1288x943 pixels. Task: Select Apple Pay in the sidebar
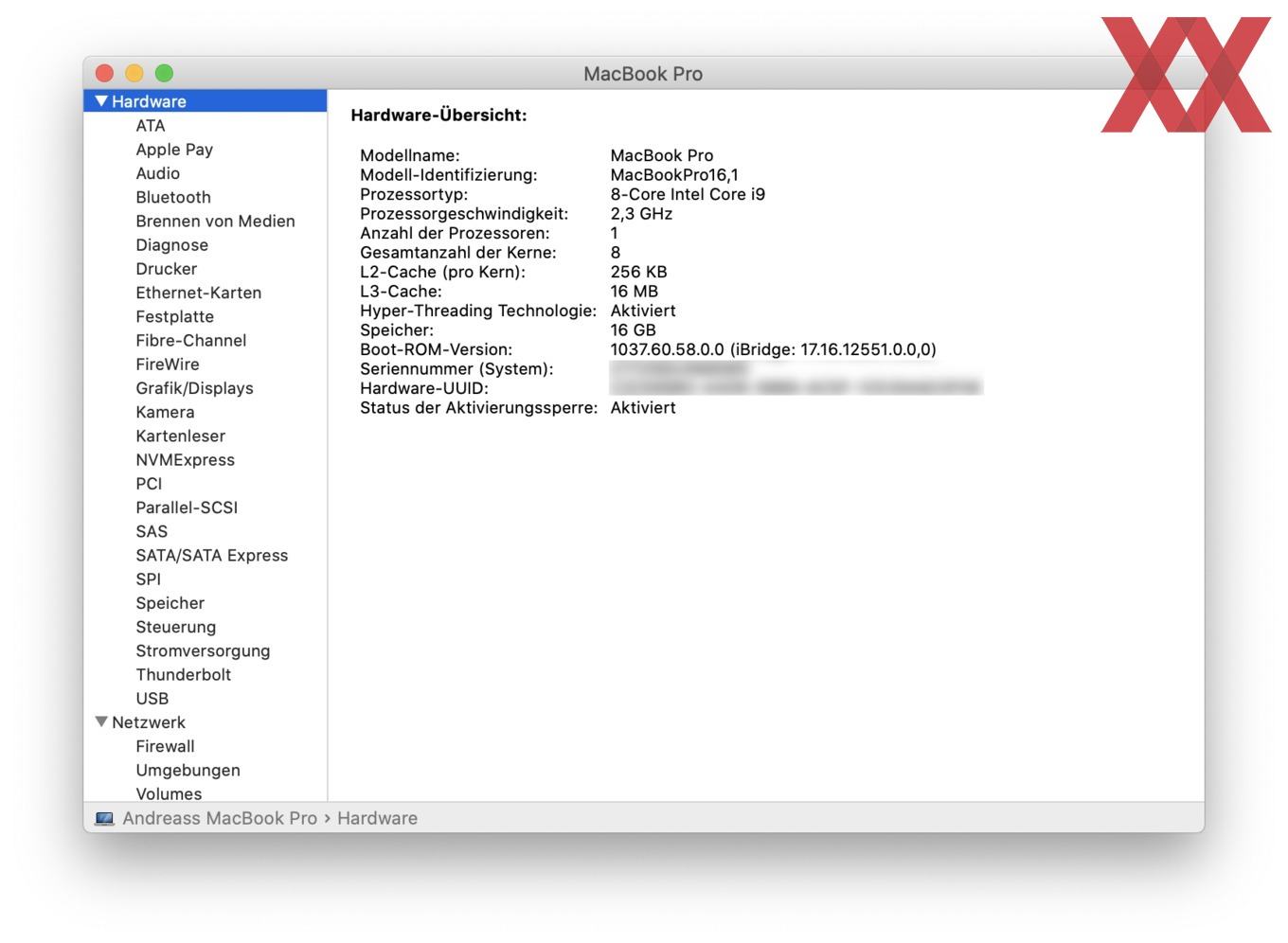[174, 150]
